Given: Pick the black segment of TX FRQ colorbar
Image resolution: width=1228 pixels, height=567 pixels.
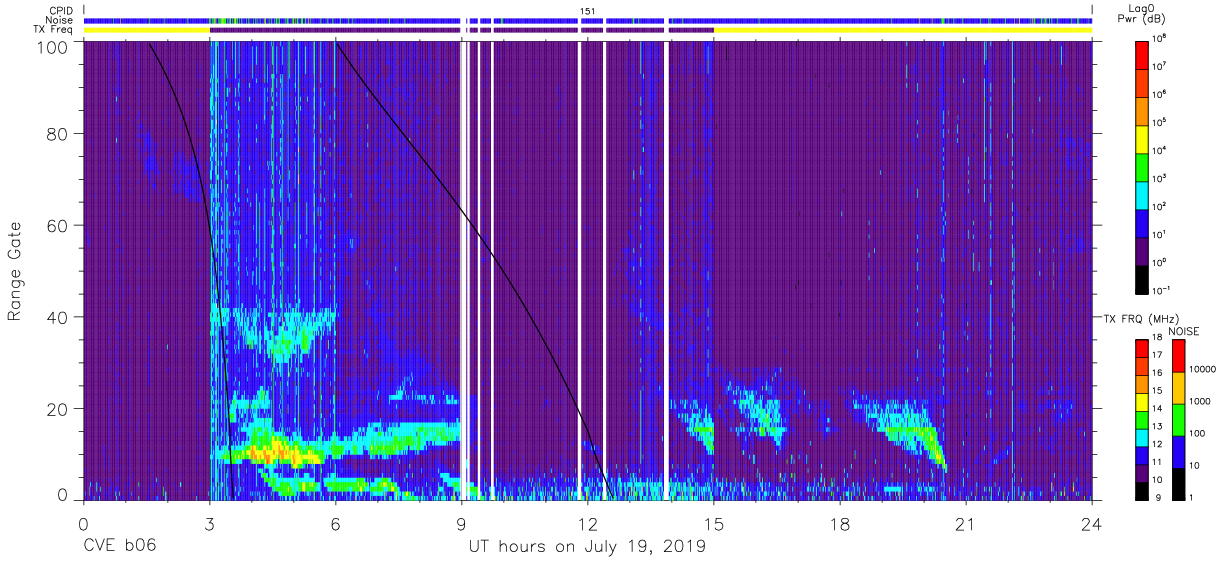Looking at the screenshot, I should point(1143,490).
